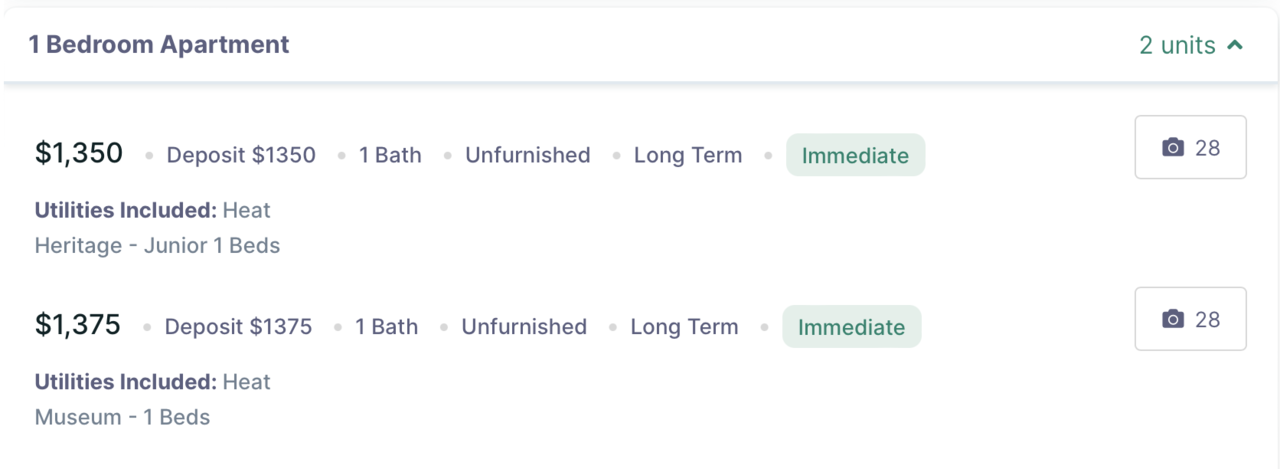Image resolution: width=1280 pixels, height=469 pixels.
Task: Click the Deposit $1375 text
Action: (238, 327)
